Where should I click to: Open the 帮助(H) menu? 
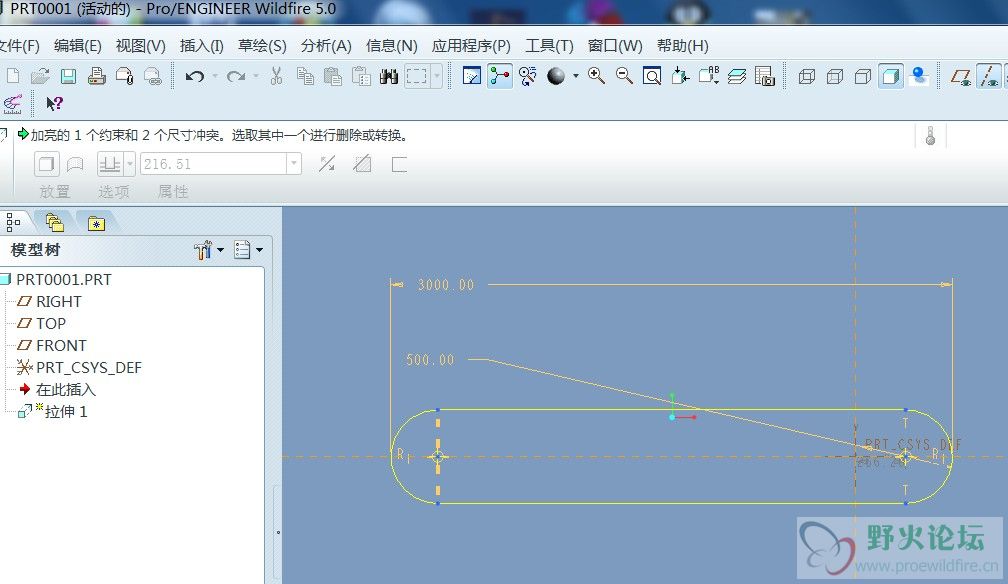[x=683, y=46]
